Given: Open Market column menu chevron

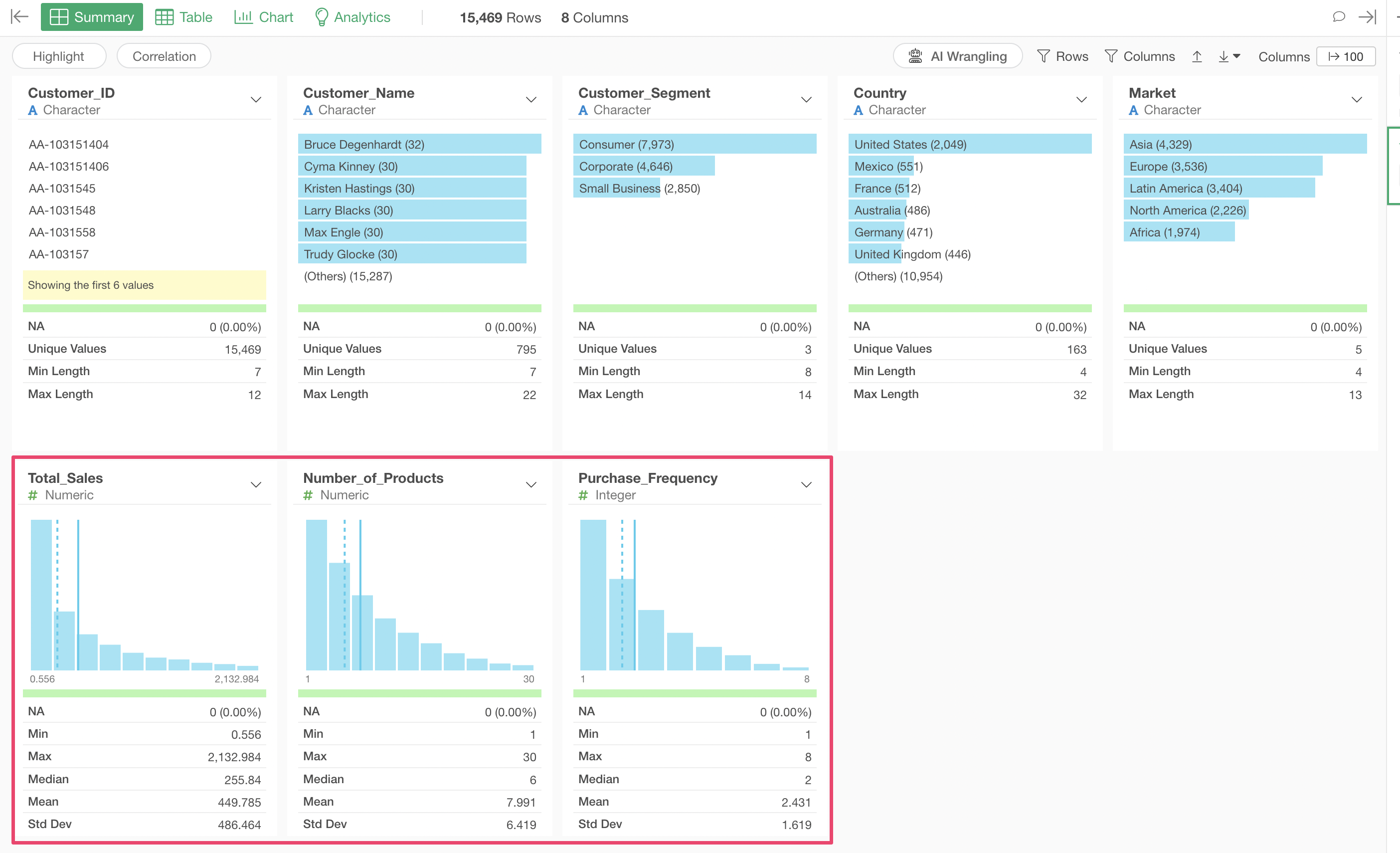Looking at the screenshot, I should click(1356, 100).
